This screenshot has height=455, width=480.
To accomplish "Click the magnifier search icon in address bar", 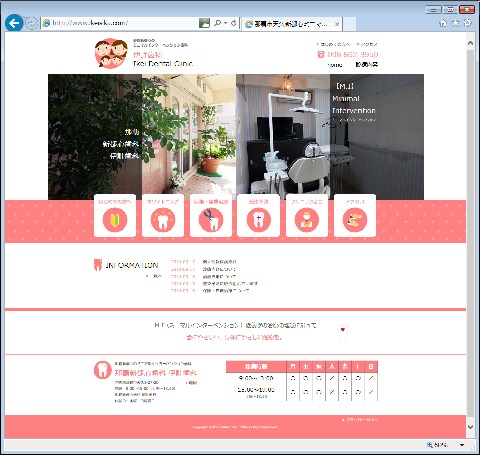I will [217, 23].
